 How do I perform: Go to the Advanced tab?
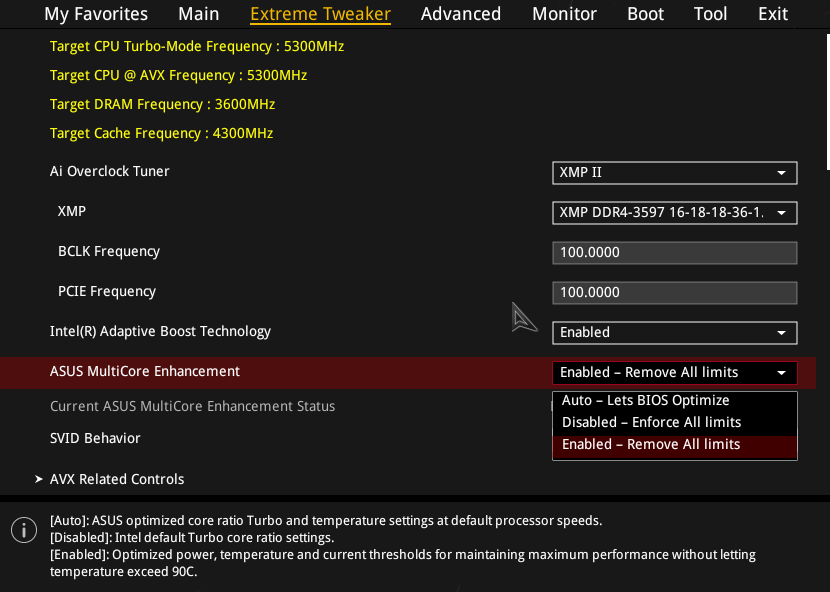(461, 14)
